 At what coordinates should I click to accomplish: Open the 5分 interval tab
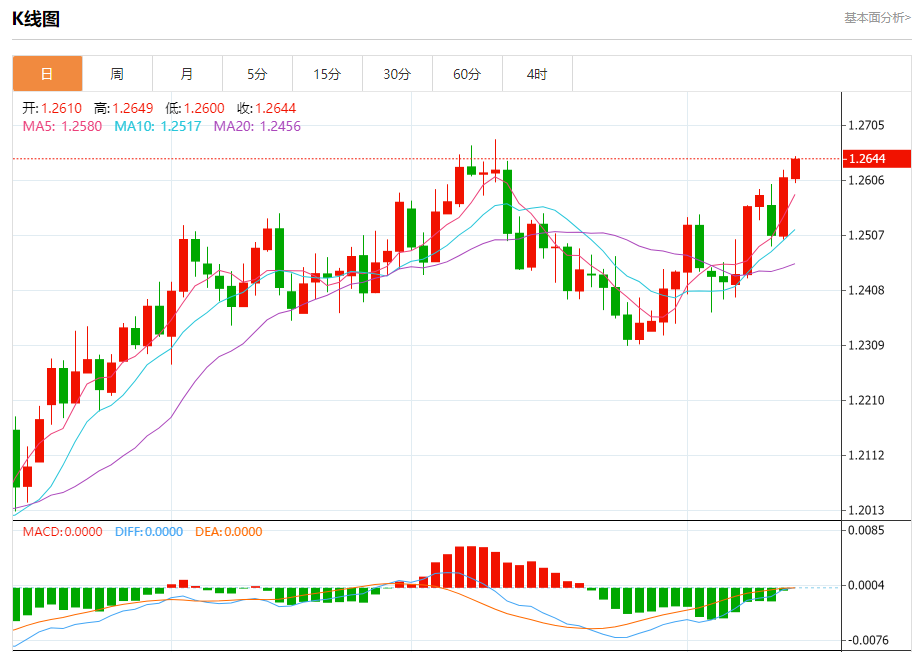257,74
